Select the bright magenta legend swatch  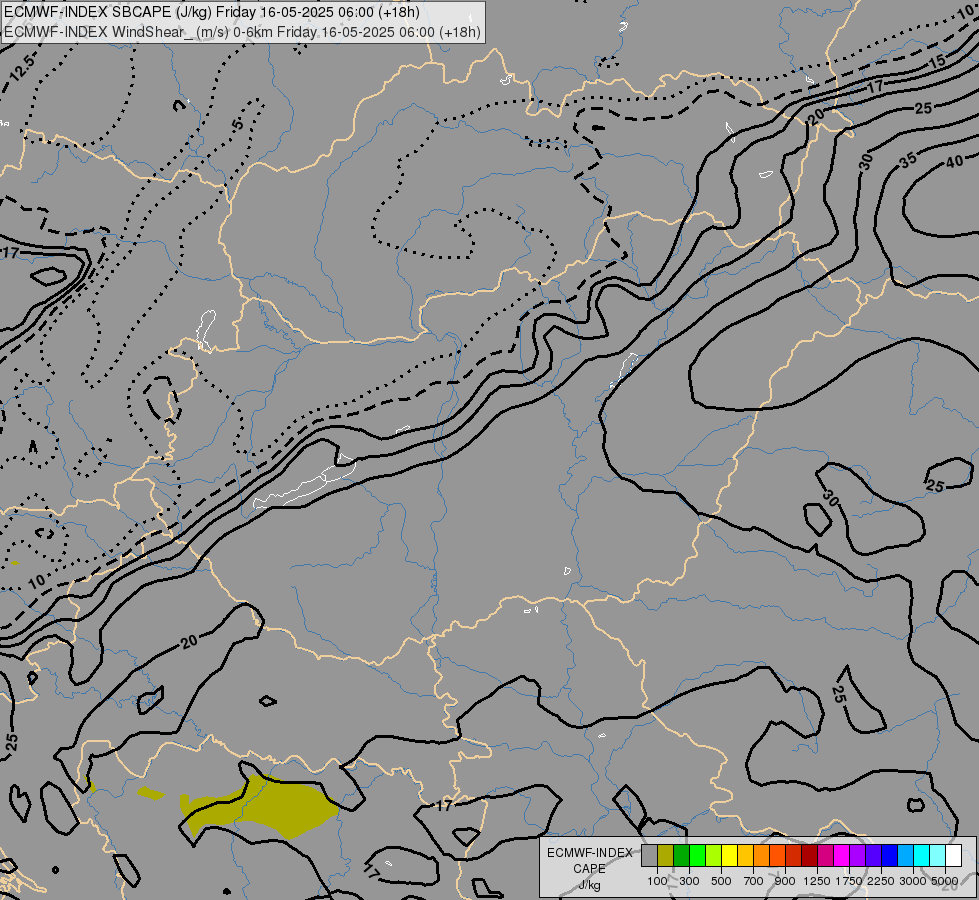pyautogui.click(x=841, y=855)
